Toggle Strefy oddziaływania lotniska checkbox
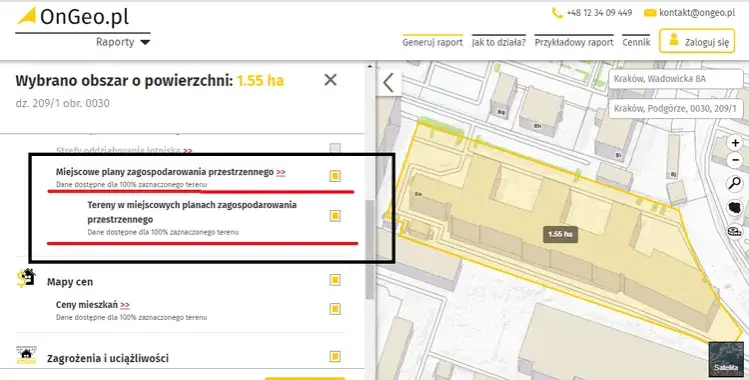Screen dimensions: 749x380 tap(335, 148)
